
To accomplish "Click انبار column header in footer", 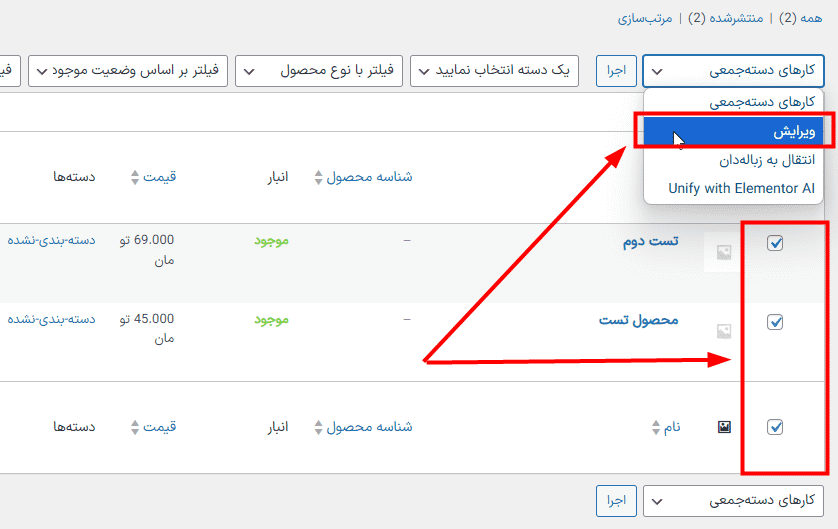I will (278, 427).
